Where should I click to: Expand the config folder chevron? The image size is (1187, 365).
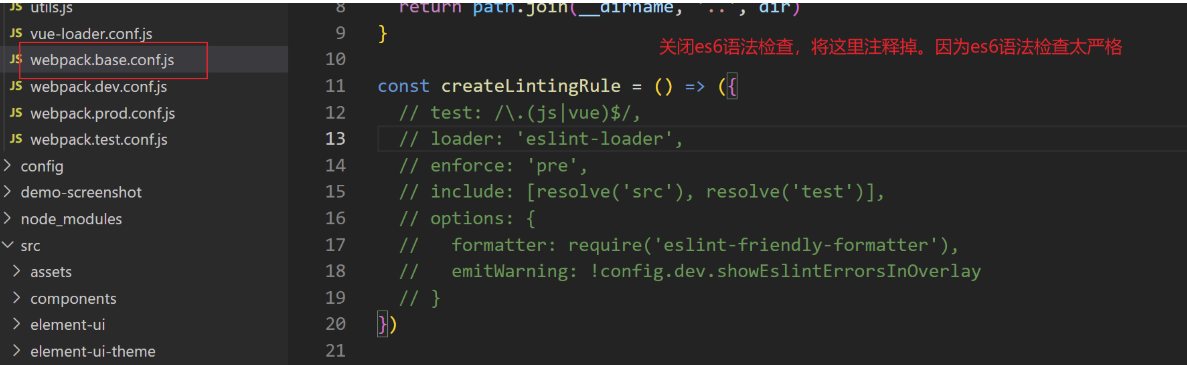pyautogui.click(x=8, y=166)
